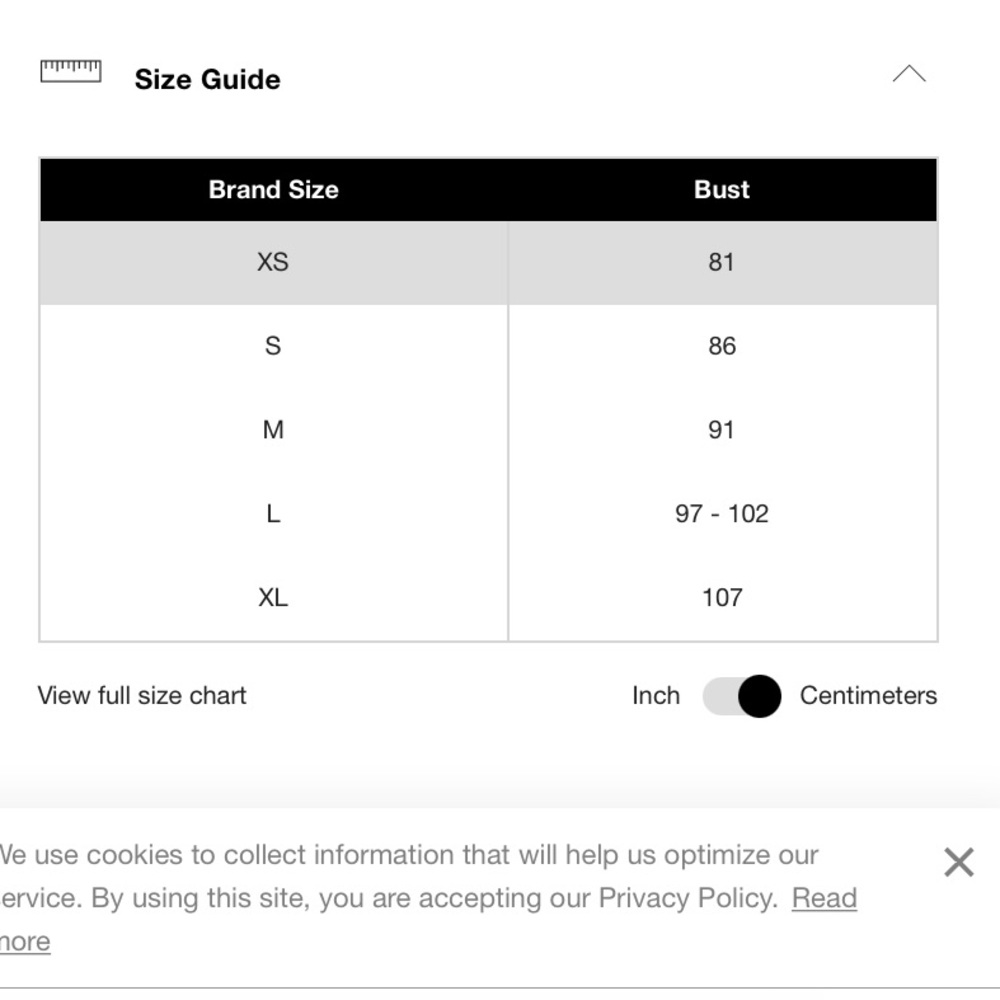Click the Brand Size column header
1000x1000 pixels.
pyautogui.click(x=273, y=190)
